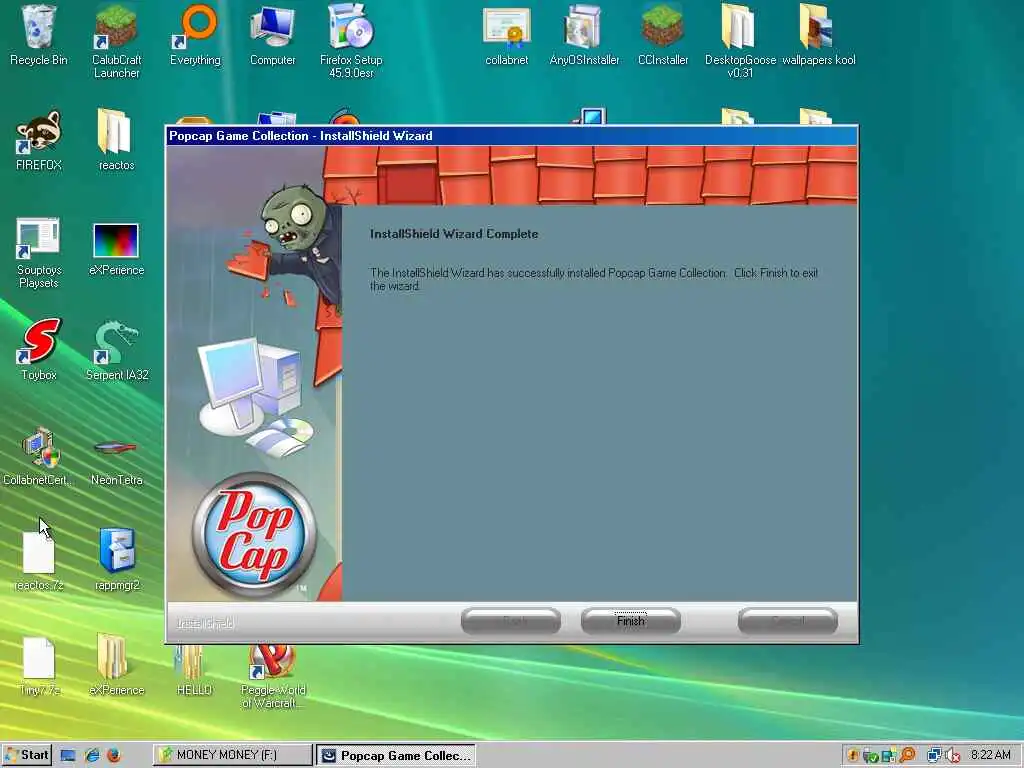Select the FIREFOX raccoon shortcut
The height and width of the screenshot is (768, 1024).
[x=39, y=140]
